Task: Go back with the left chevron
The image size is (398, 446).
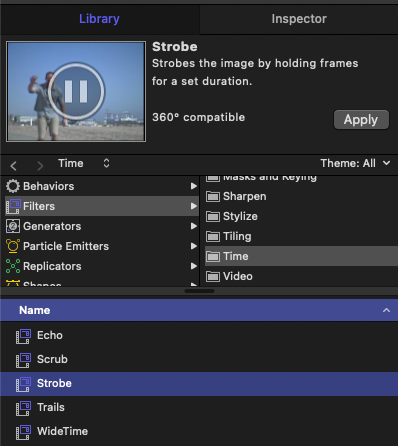Action: click(x=13, y=166)
